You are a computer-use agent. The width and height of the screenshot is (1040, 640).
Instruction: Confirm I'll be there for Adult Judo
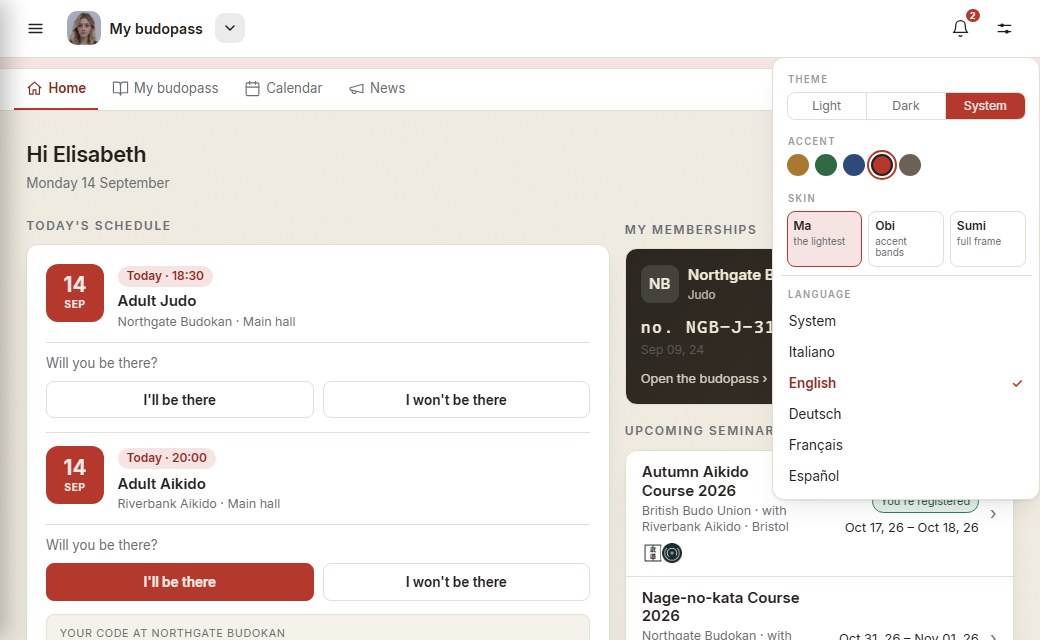tap(180, 399)
